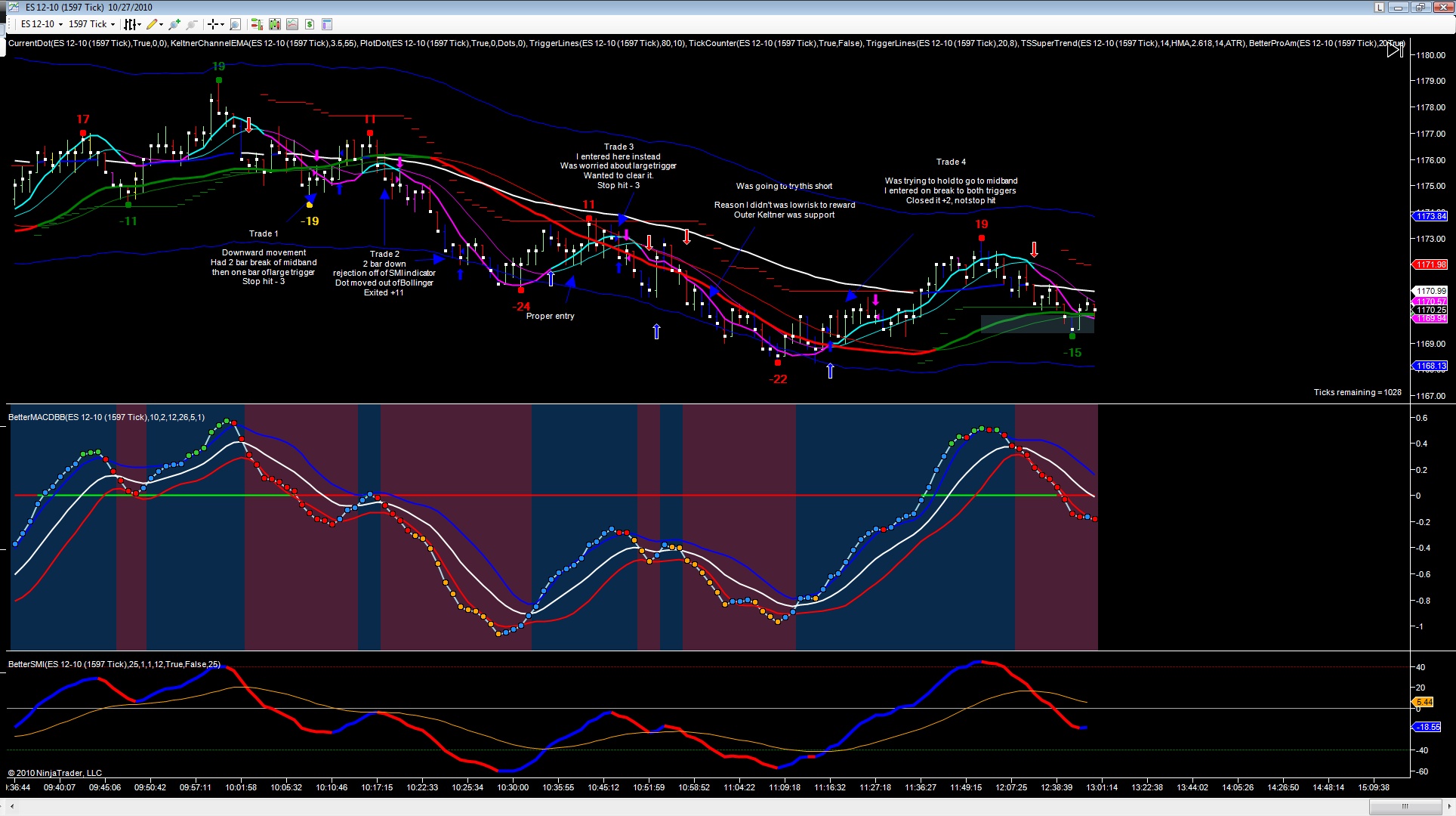
Task: Click the green -15 swing label
Action: (x=1072, y=353)
